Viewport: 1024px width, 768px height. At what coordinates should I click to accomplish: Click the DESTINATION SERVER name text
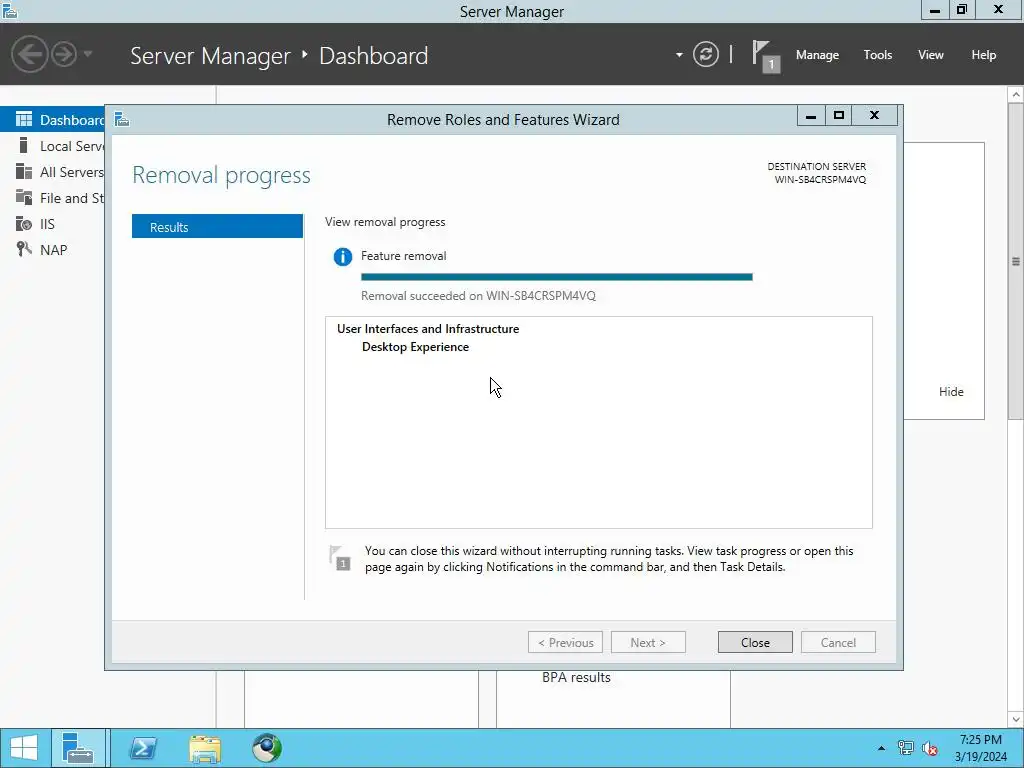[x=820, y=180]
